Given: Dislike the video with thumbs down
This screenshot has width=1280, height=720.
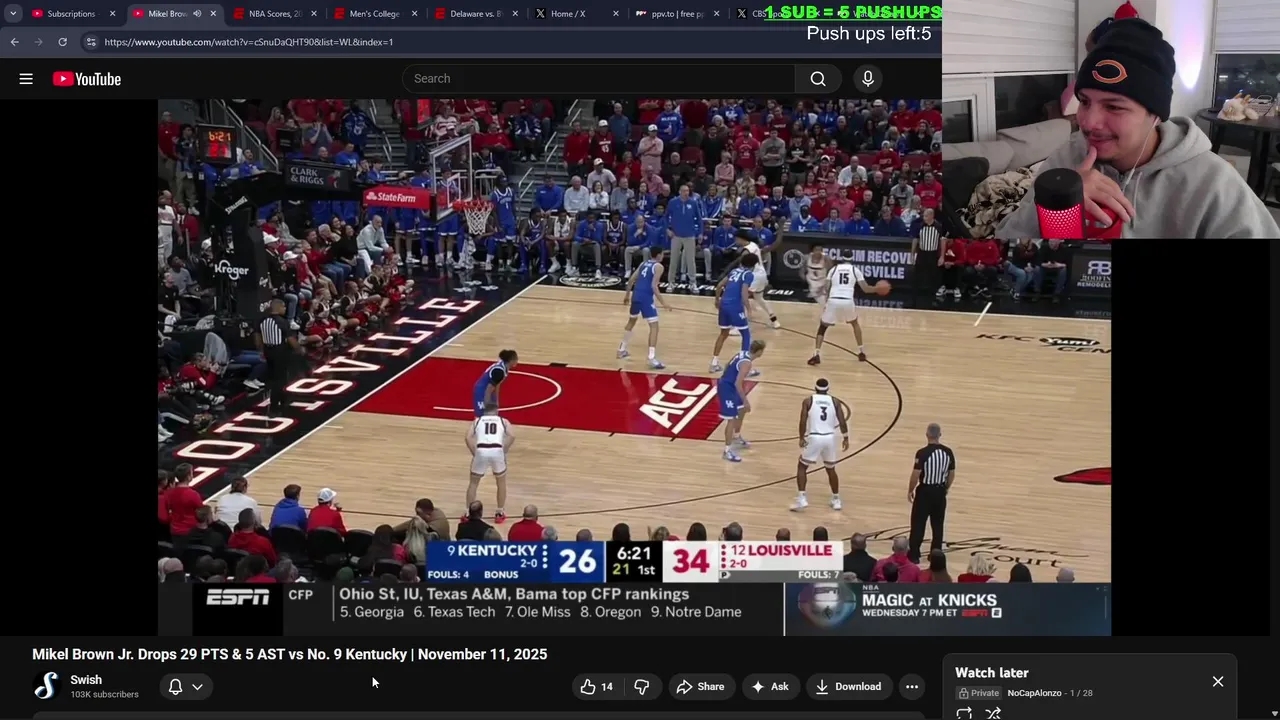Looking at the screenshot, I should 642,687.
